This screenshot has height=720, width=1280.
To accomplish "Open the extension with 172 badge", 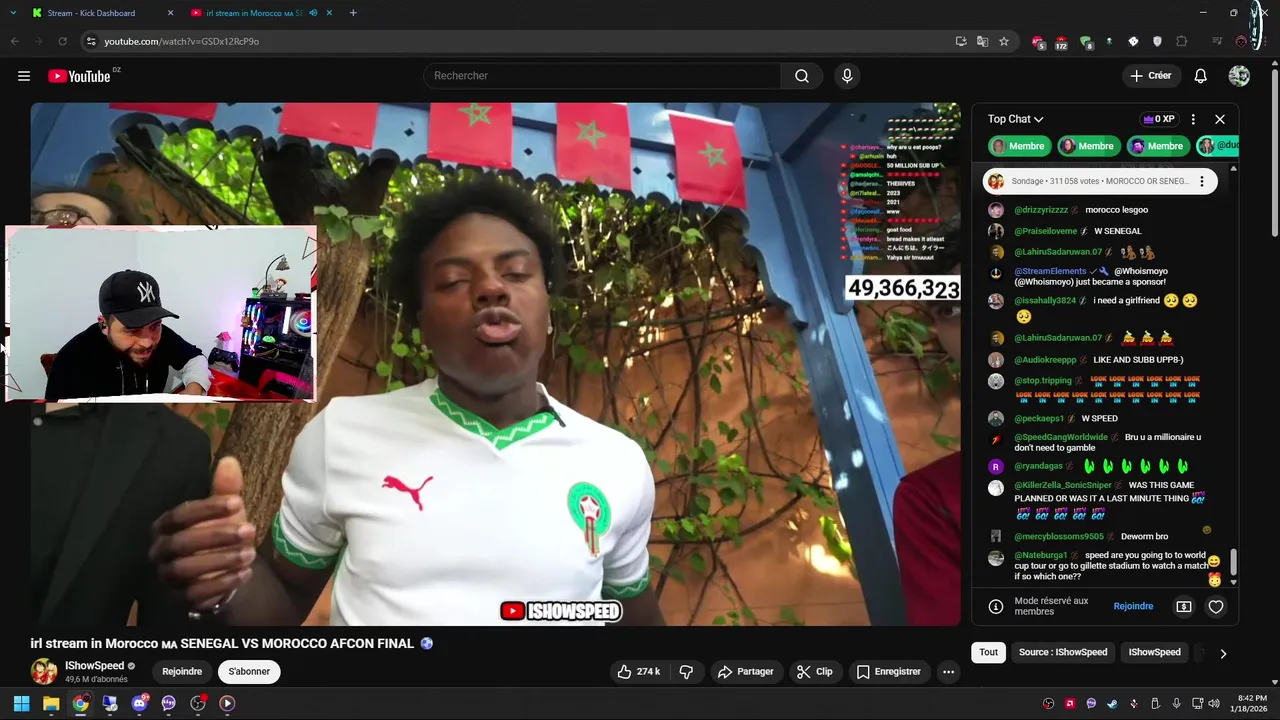I will (x=1061, y=42).
